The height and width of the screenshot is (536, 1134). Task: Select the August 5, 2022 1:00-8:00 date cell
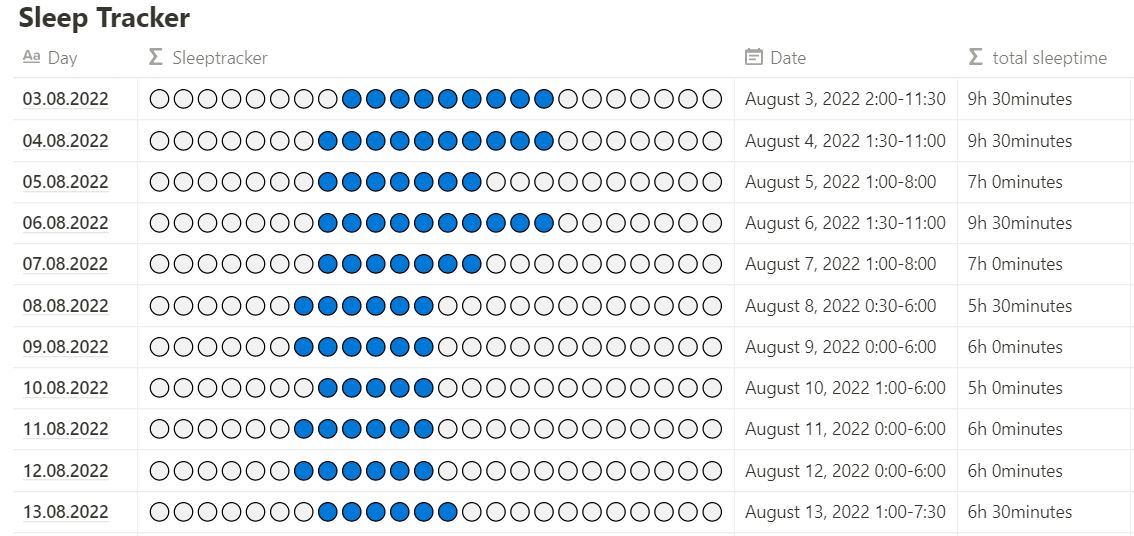point(840,182)
